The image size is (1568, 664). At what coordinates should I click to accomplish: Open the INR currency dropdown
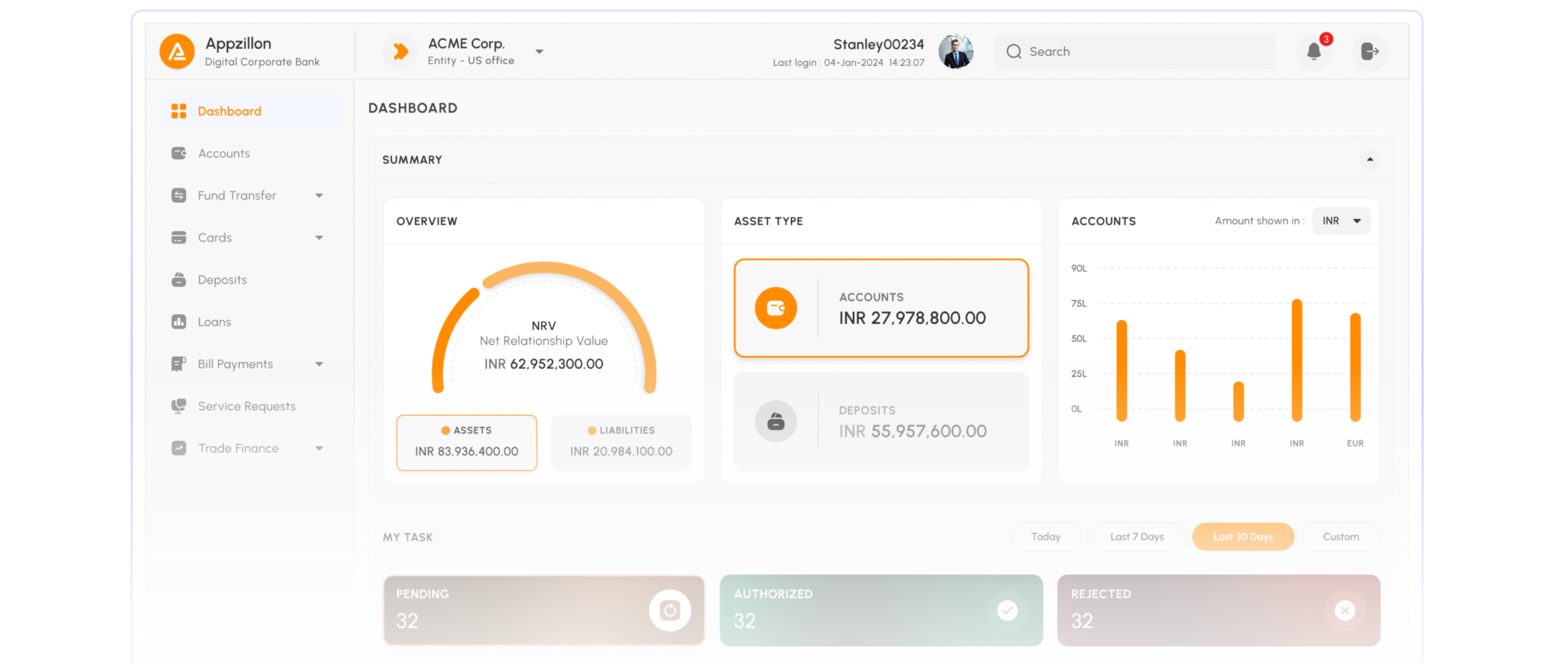point(1341,221)
